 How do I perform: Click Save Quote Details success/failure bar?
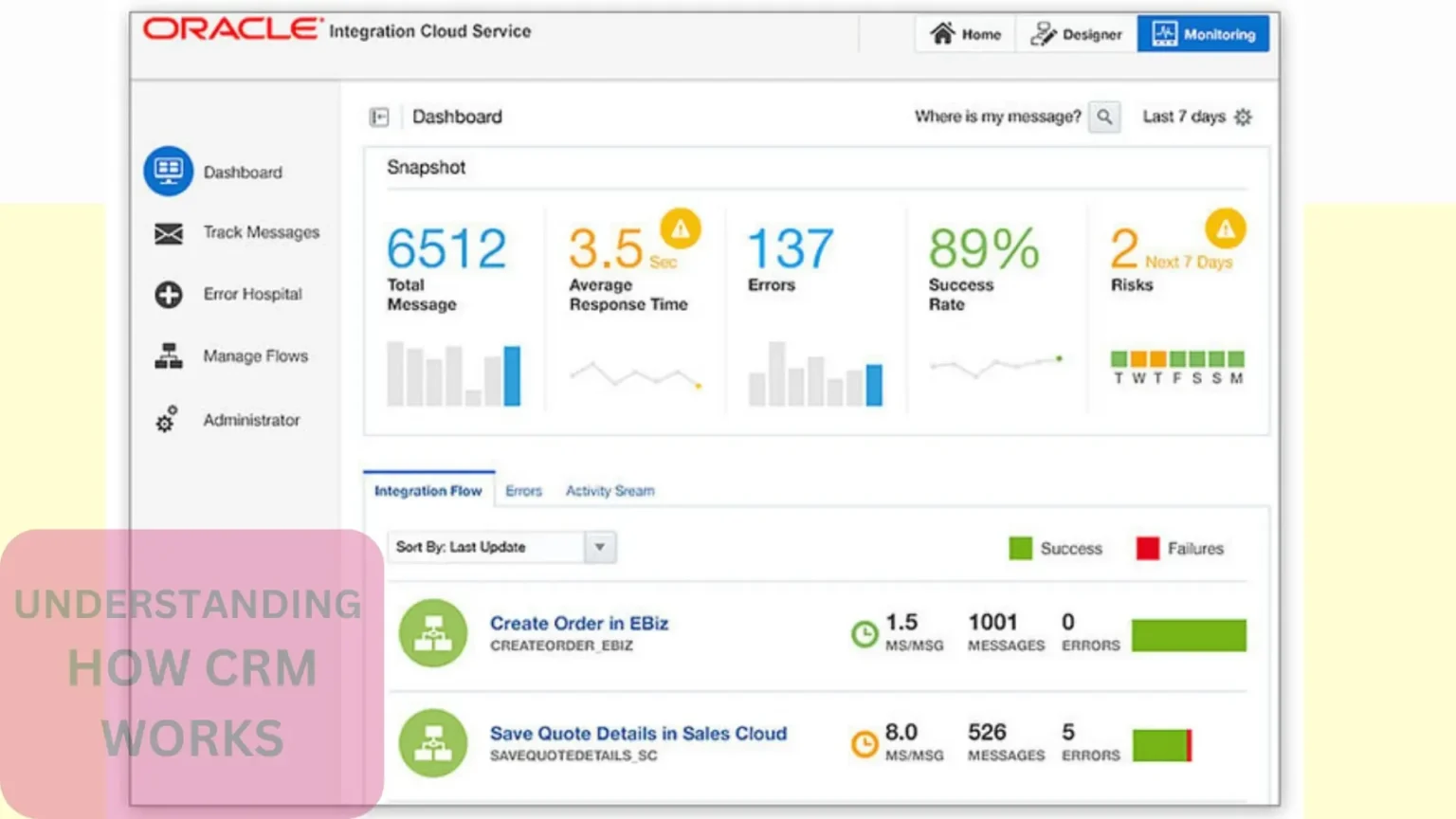click(x=1162, y=745)
